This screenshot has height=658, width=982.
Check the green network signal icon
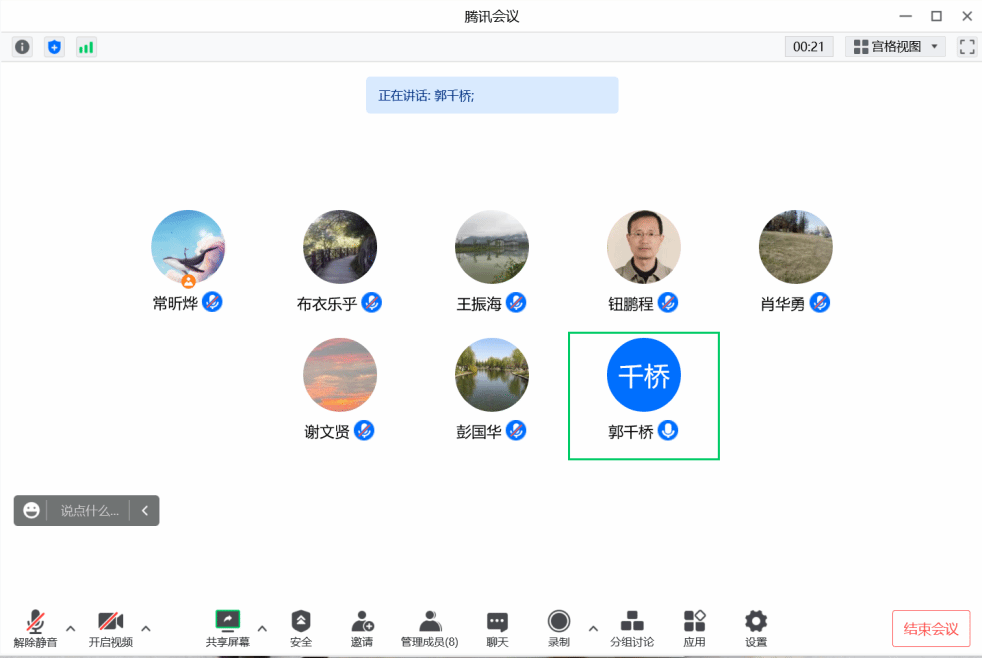pyautogui.click(x=86, y=47)
